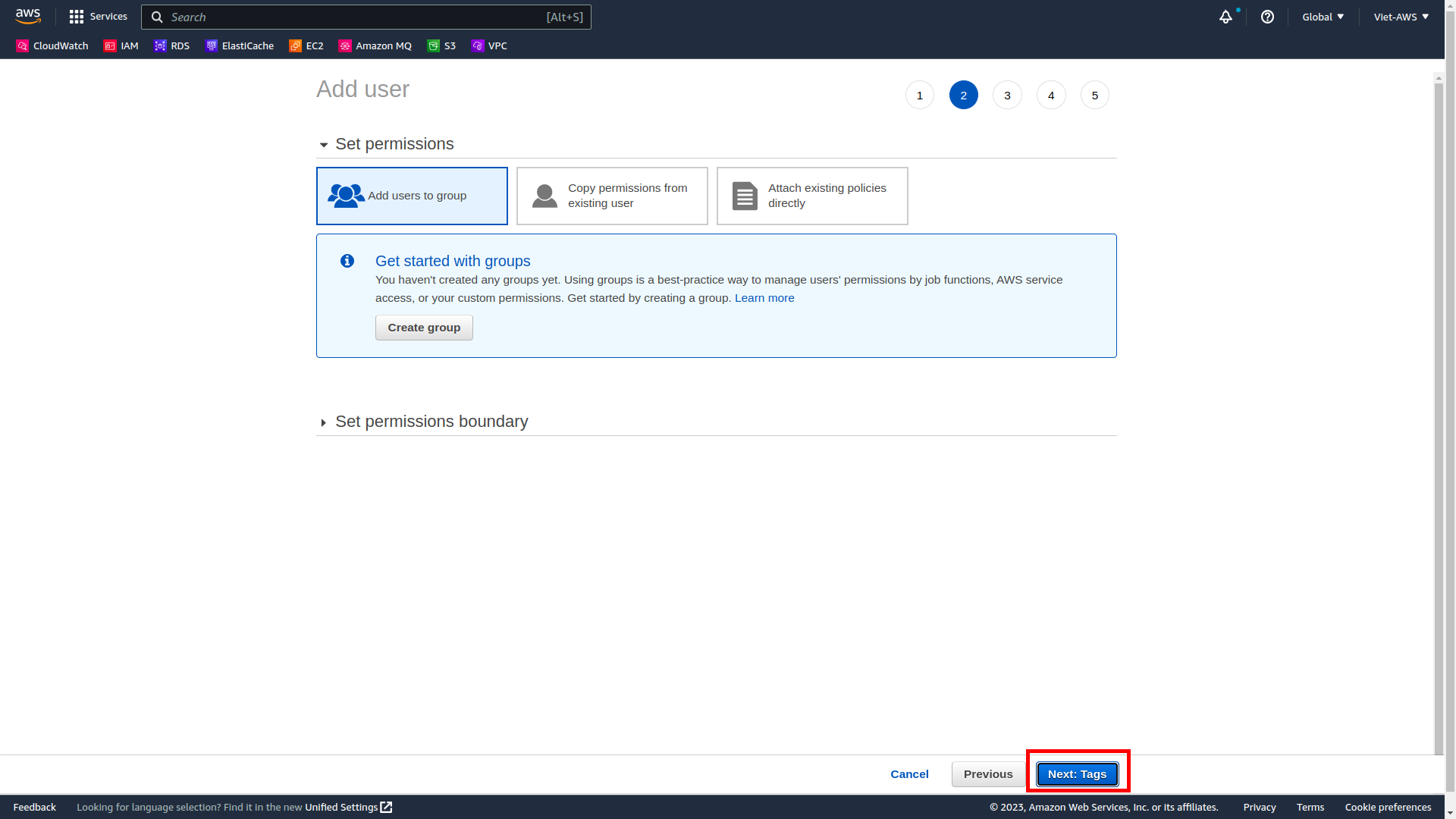
Task: Open the Feedback link in footer
Action: 34,807
